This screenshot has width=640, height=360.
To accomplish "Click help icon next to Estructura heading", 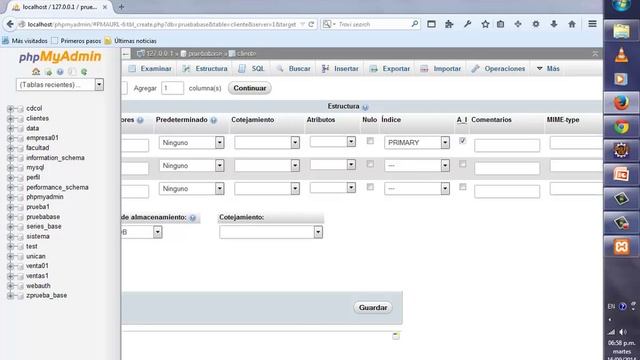I will click(x=365, y=107).
